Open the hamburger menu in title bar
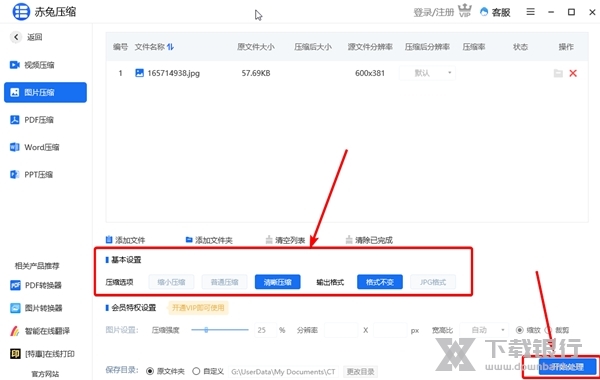 tap(530, 12)
